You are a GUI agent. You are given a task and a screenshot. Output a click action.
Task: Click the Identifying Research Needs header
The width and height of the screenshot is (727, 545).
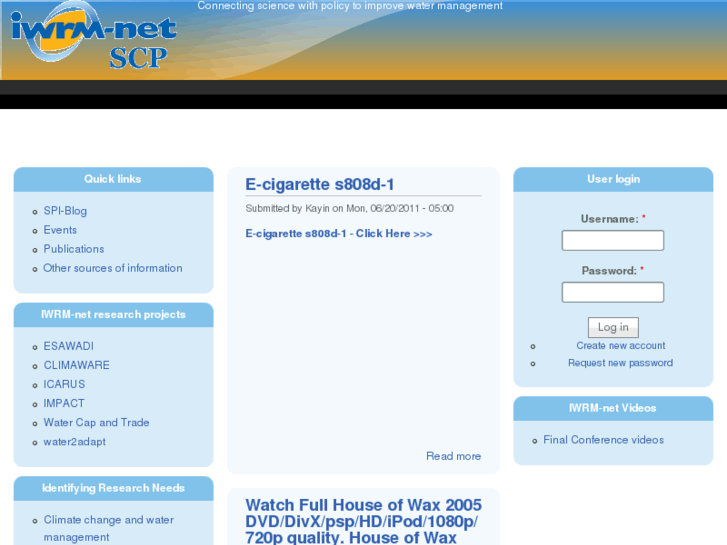coord(113,488)
